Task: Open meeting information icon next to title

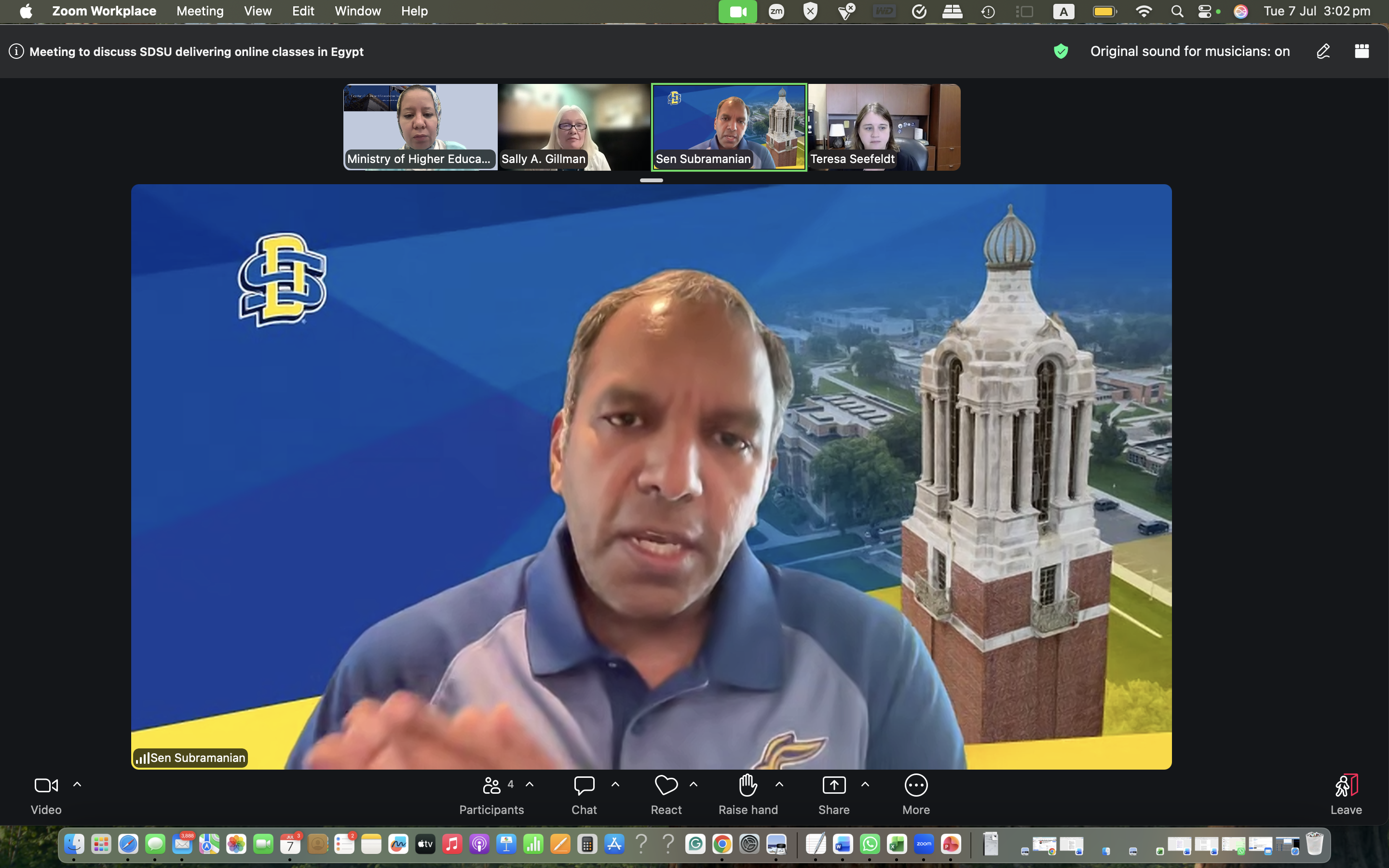Action: pyautogui.click(x=16, y=52)
